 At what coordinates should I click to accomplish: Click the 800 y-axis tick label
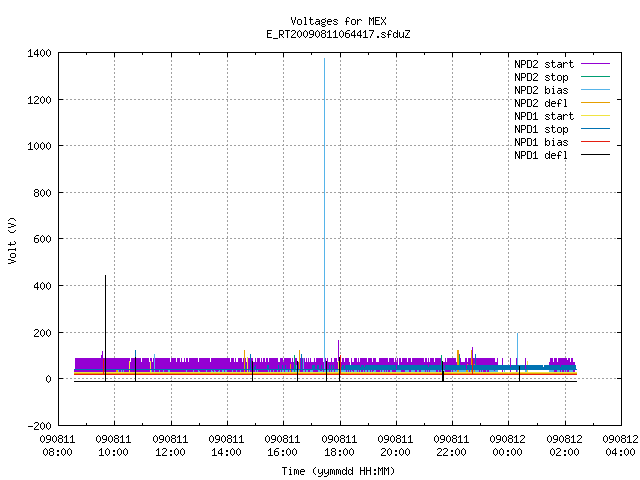point(42,193)
